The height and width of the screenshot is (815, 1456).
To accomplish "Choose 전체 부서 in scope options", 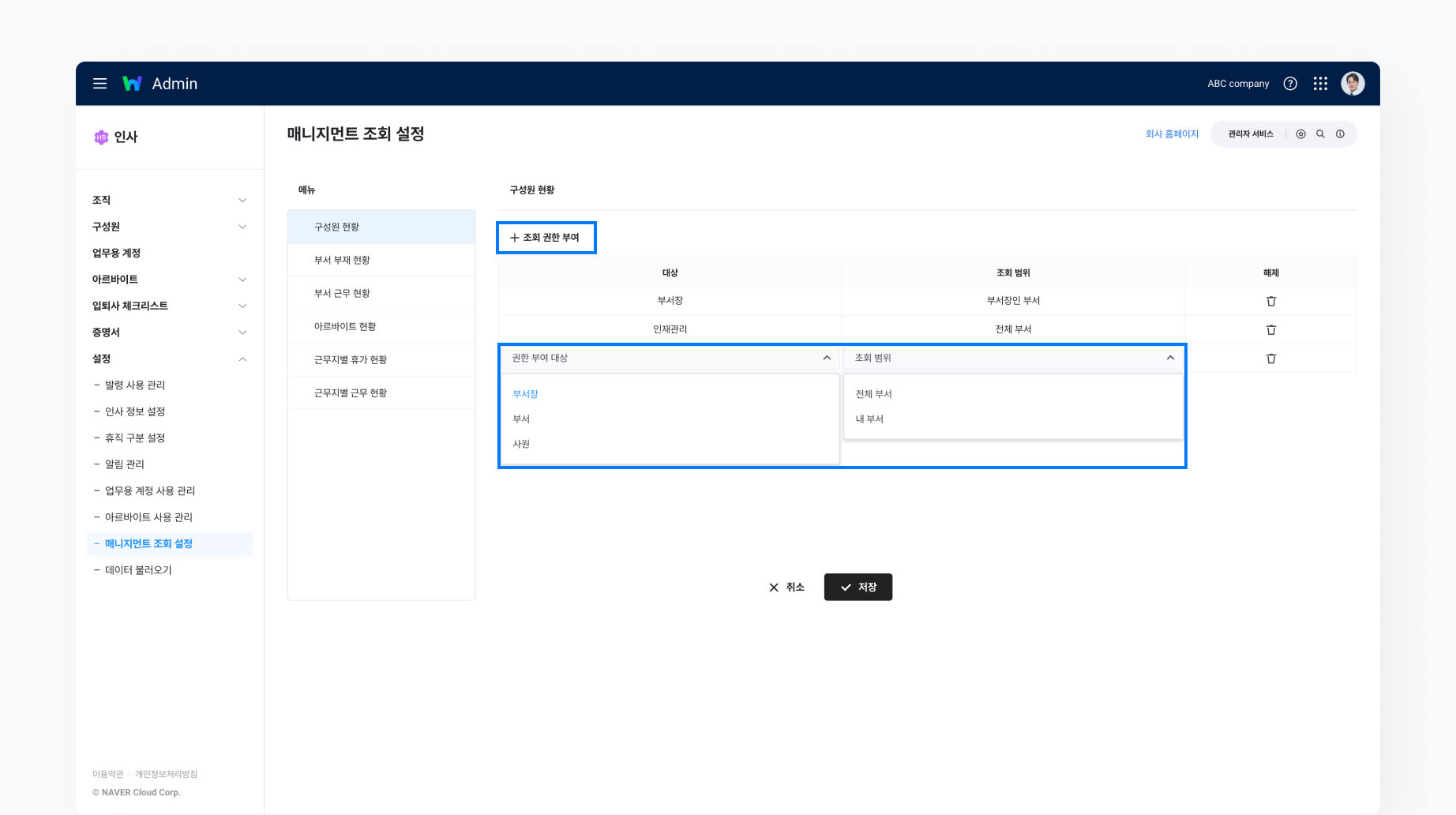I will (873, 394).
